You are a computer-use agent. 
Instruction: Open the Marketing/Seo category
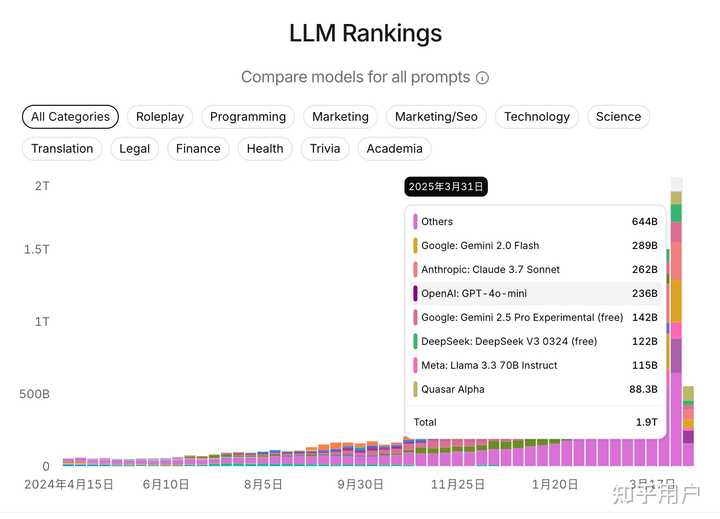coord(436,117)
